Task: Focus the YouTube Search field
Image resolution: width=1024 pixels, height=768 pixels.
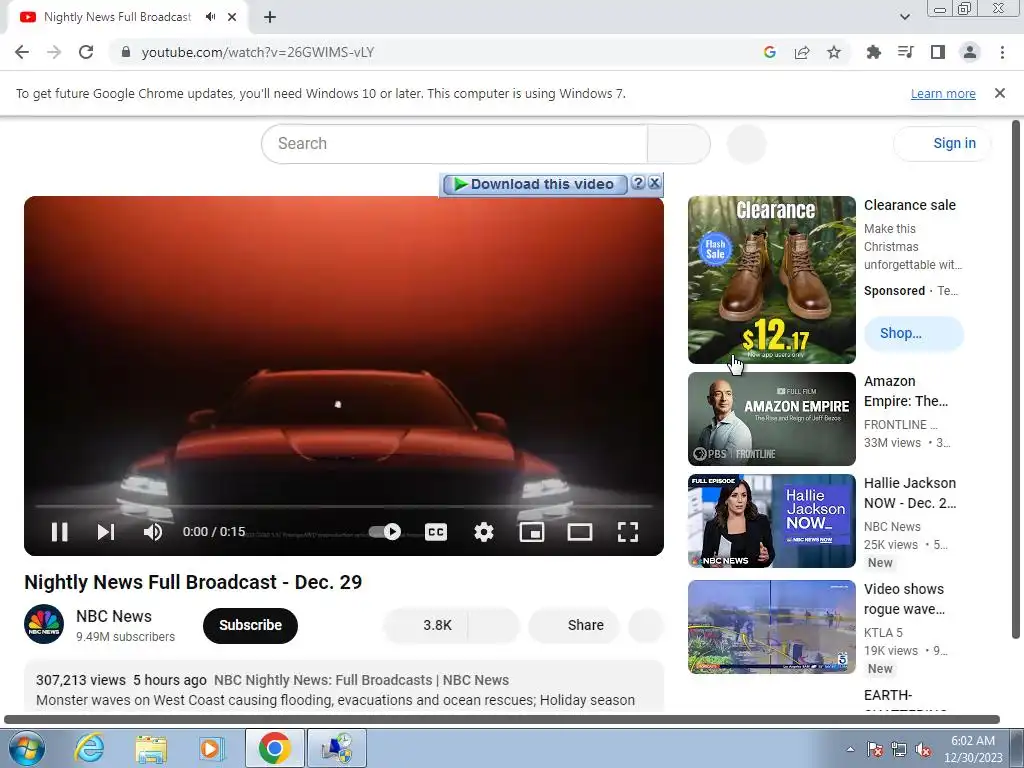Action: click(x=455, y=144)
